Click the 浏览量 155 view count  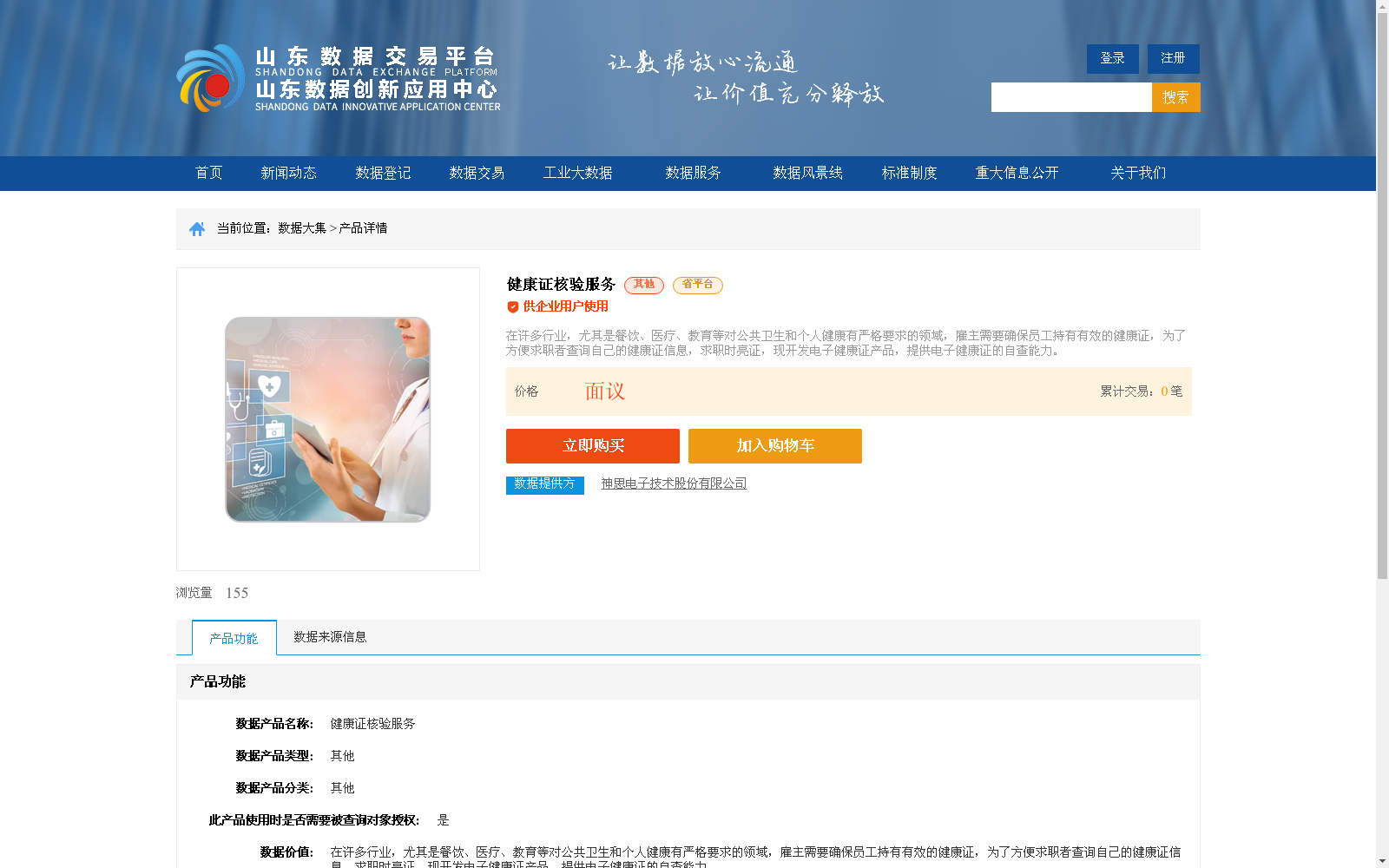212,593
